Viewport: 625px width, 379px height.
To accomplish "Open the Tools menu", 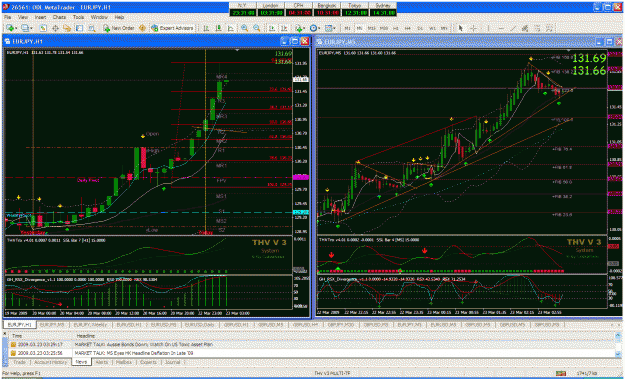I will (79, 18).
